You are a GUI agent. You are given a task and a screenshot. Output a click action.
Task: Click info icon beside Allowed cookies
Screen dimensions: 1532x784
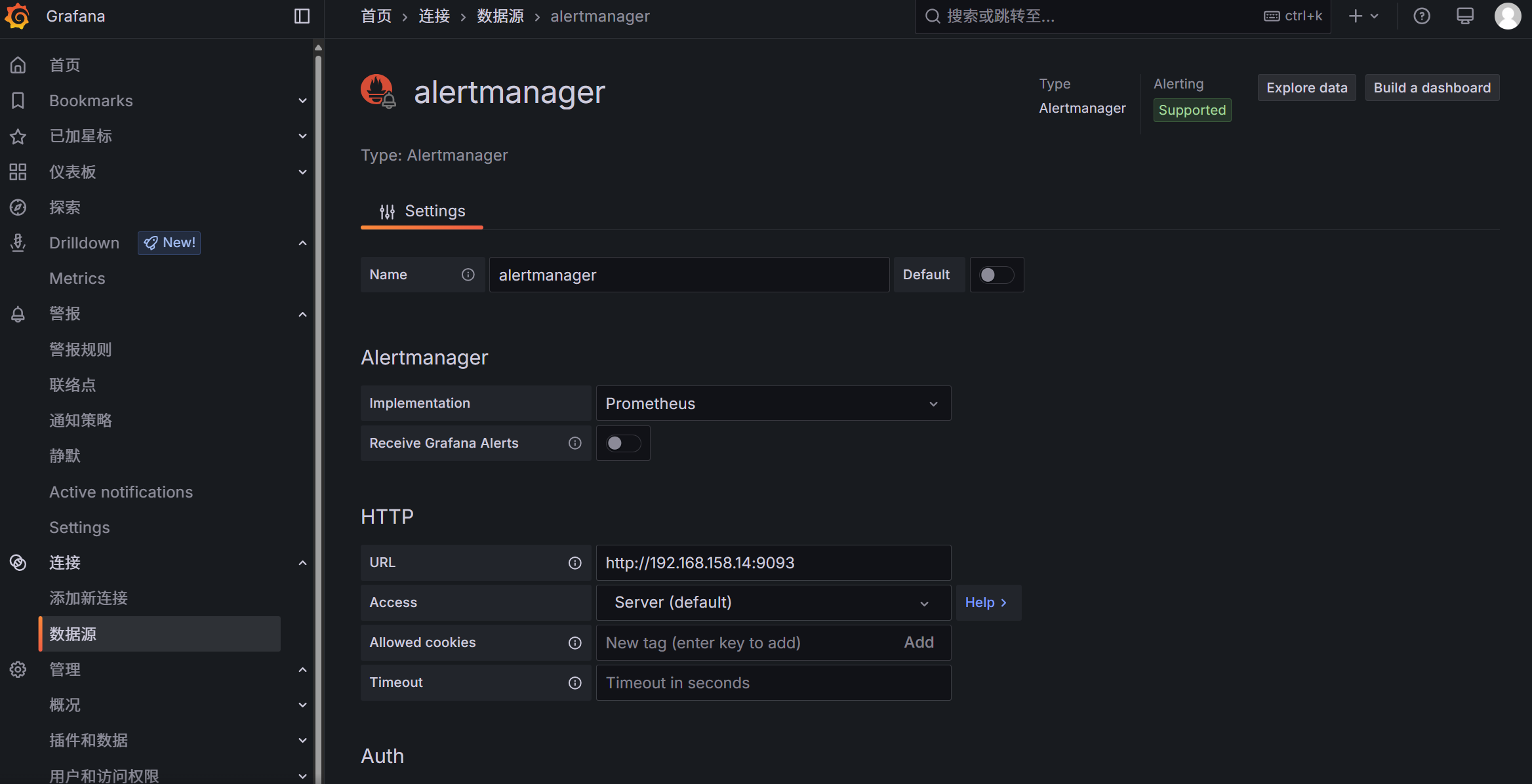pyautogui.click(x=575, y=642)
